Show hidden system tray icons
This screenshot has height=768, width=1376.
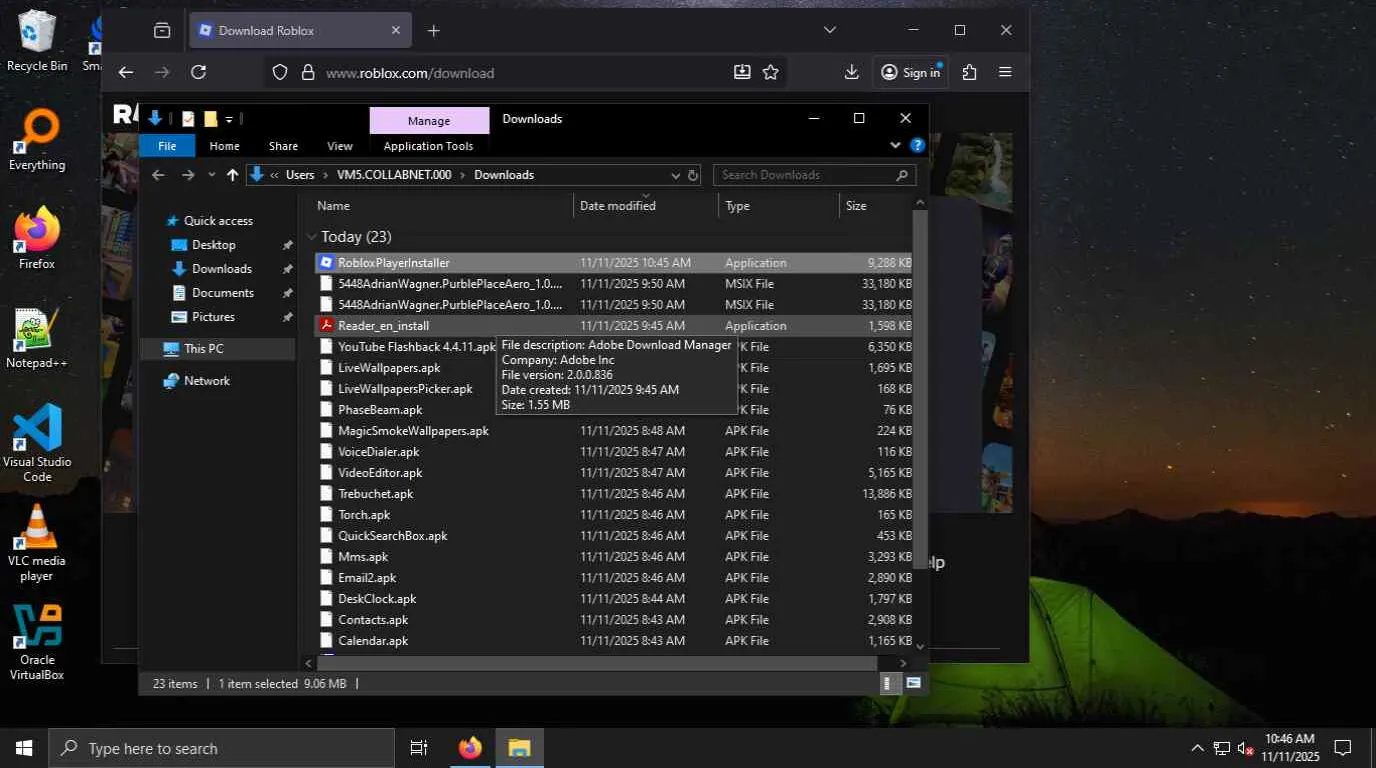[x=1197, y=748]
